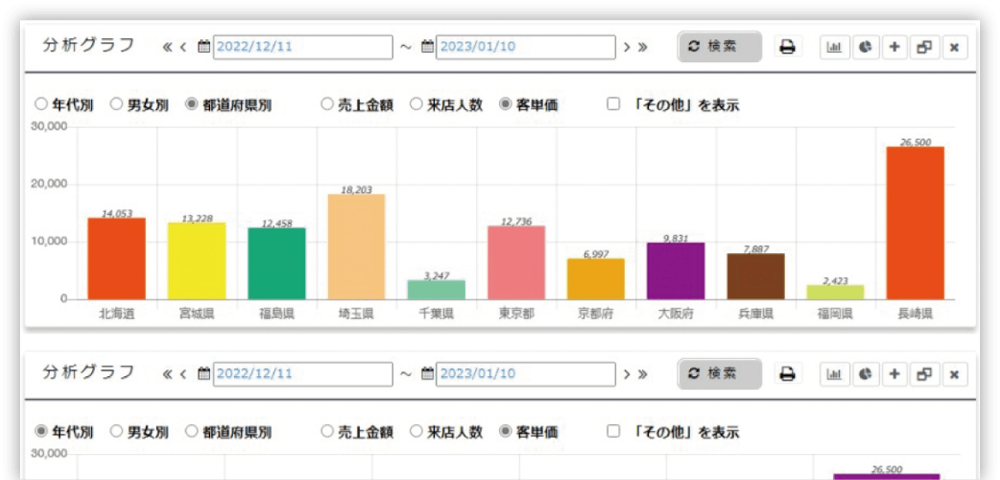Switch the top panel to pie chart view
This screenshot has width=1000, height=480.
pyautogui.click(x=864, y=47)
